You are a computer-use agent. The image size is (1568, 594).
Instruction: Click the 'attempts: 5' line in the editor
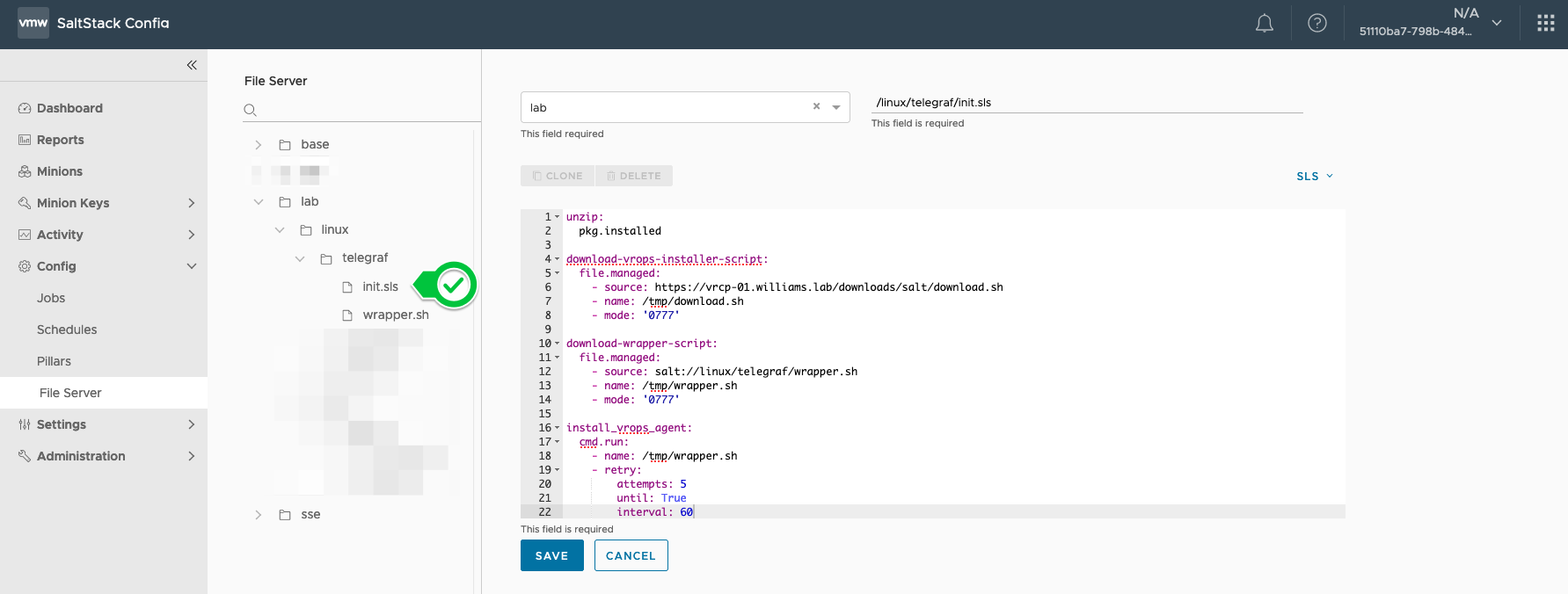[x=652, y=484]
